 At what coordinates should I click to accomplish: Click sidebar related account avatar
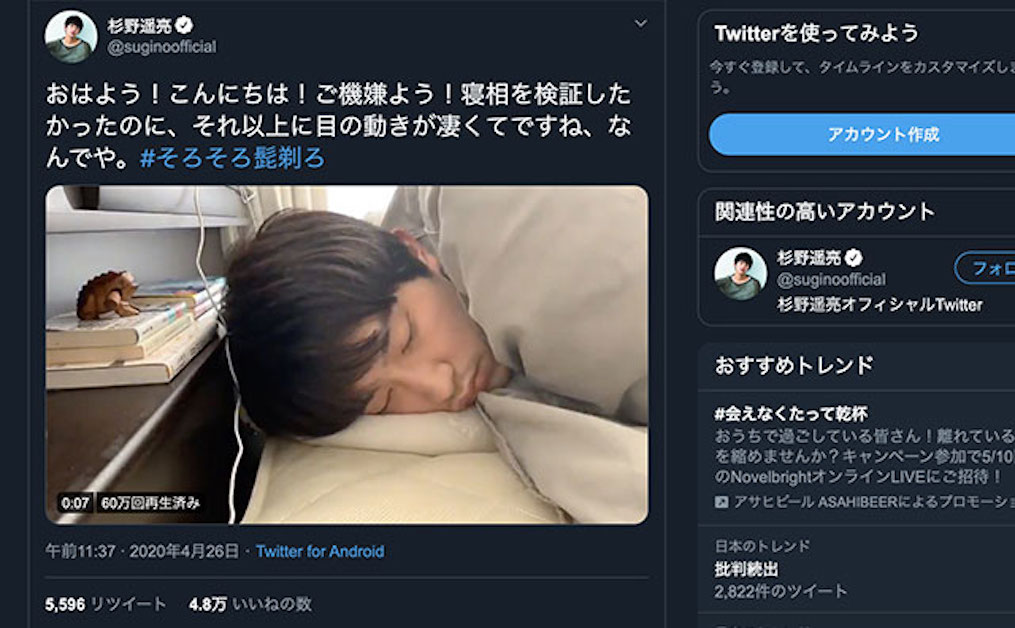[740, 273]
